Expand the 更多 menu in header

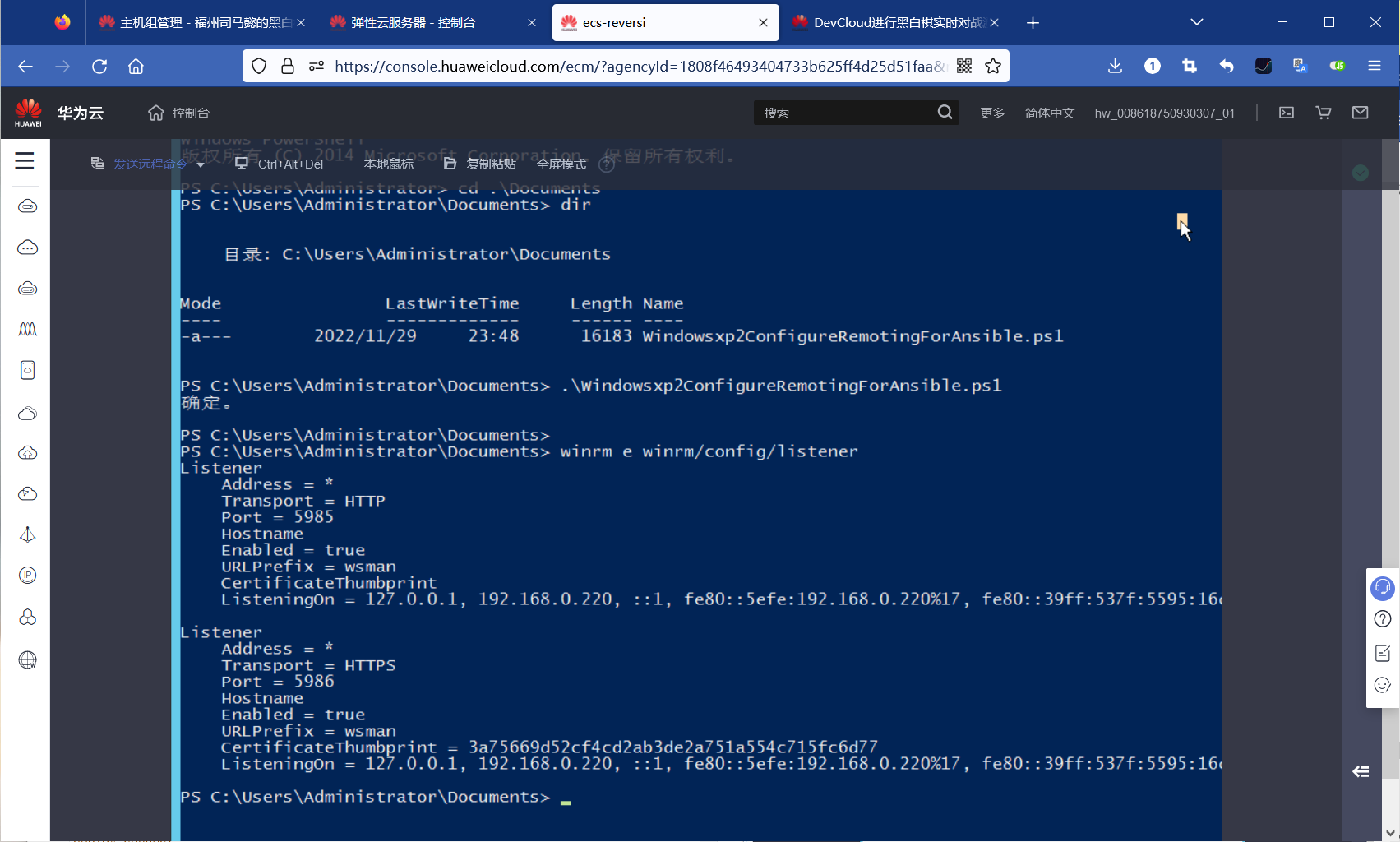pos(992,113)
